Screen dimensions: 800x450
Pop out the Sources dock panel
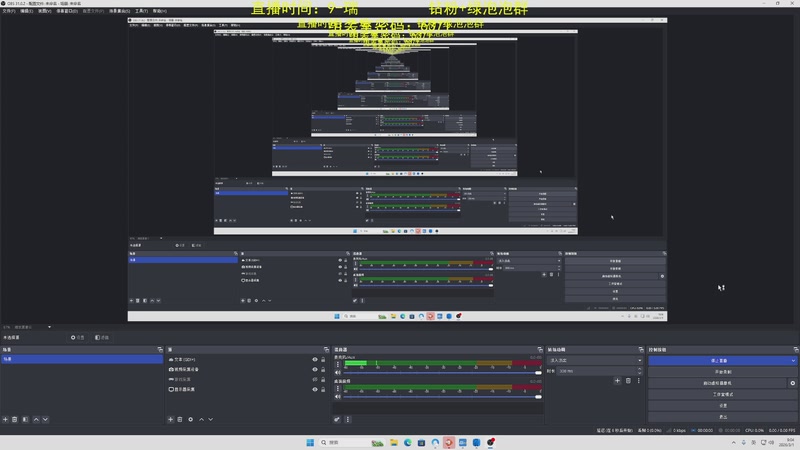[327, 349]
